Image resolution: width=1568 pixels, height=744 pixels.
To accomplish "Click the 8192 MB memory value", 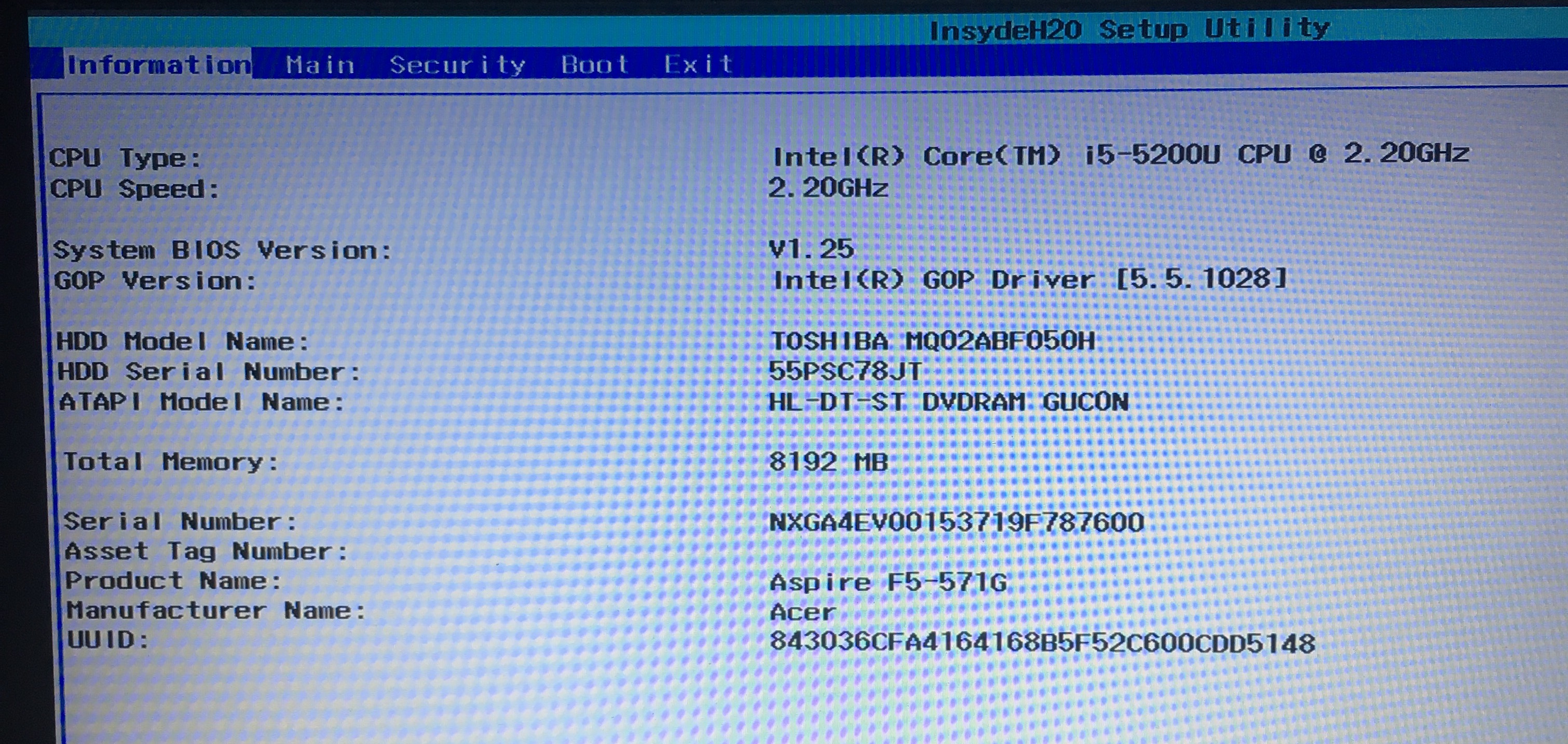I will coord(828,462).
